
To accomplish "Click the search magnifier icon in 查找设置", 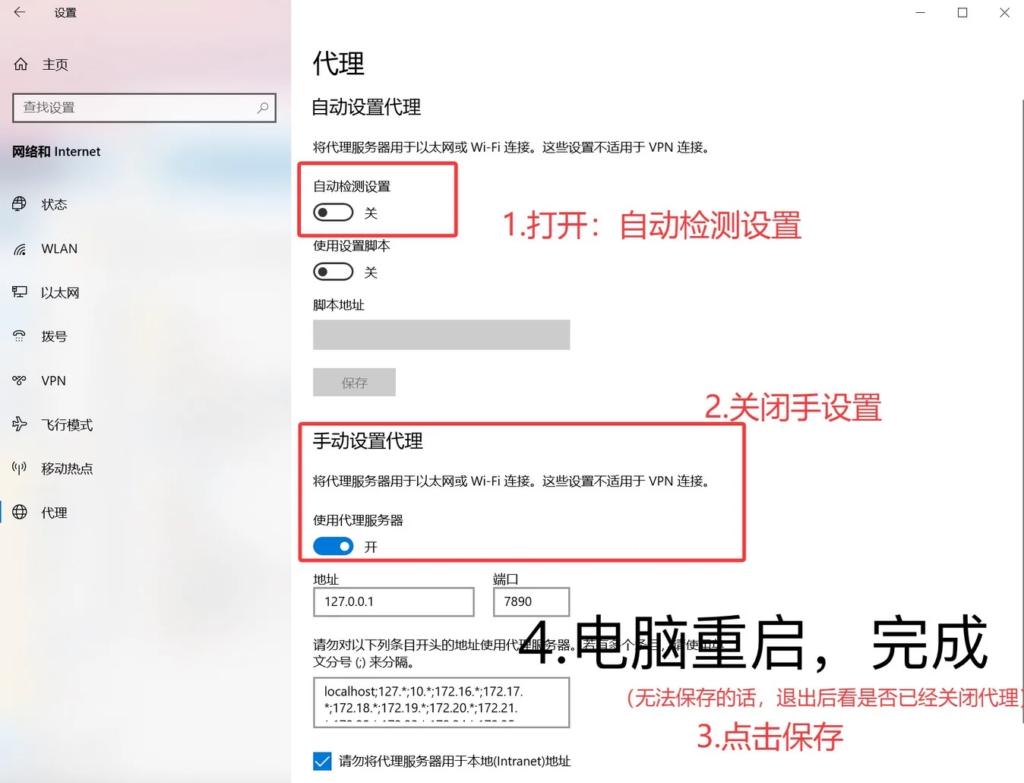I will coord(263,107).
